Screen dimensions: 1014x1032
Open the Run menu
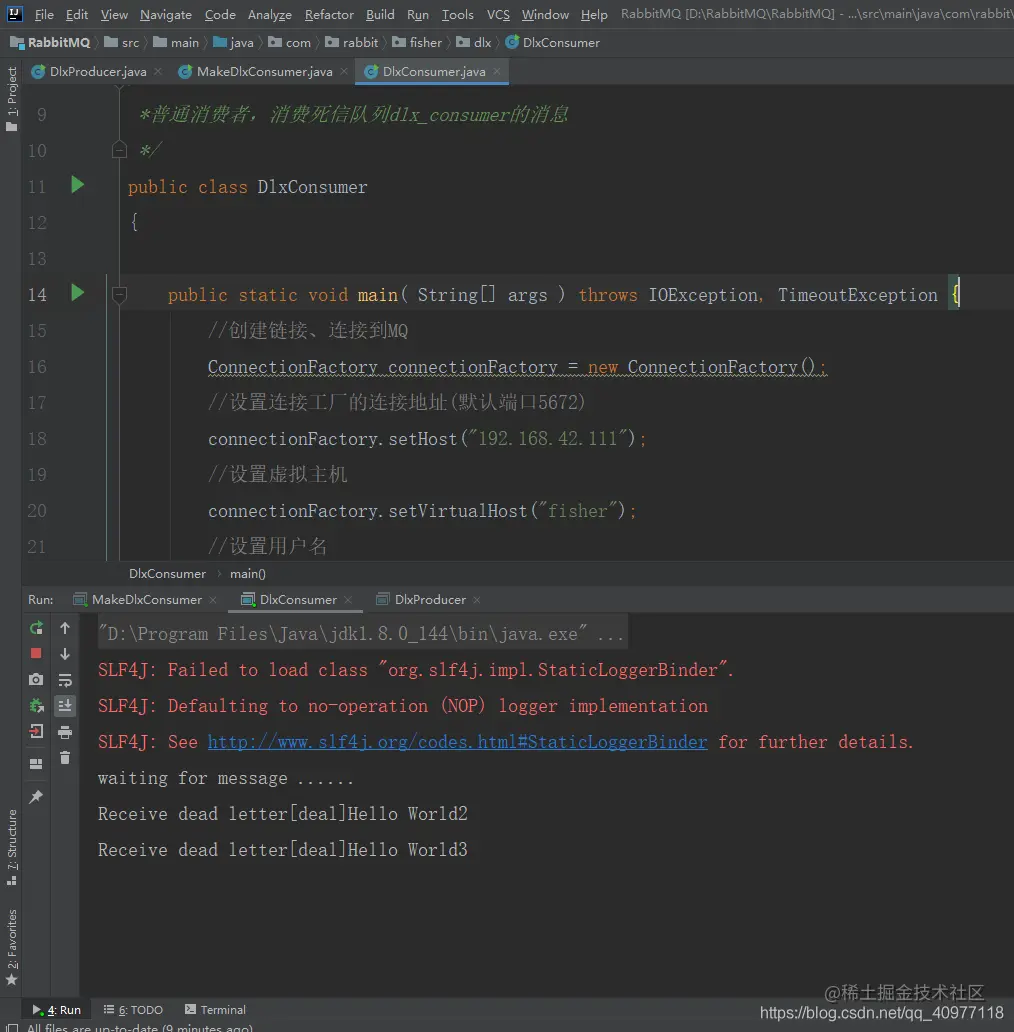418,14
